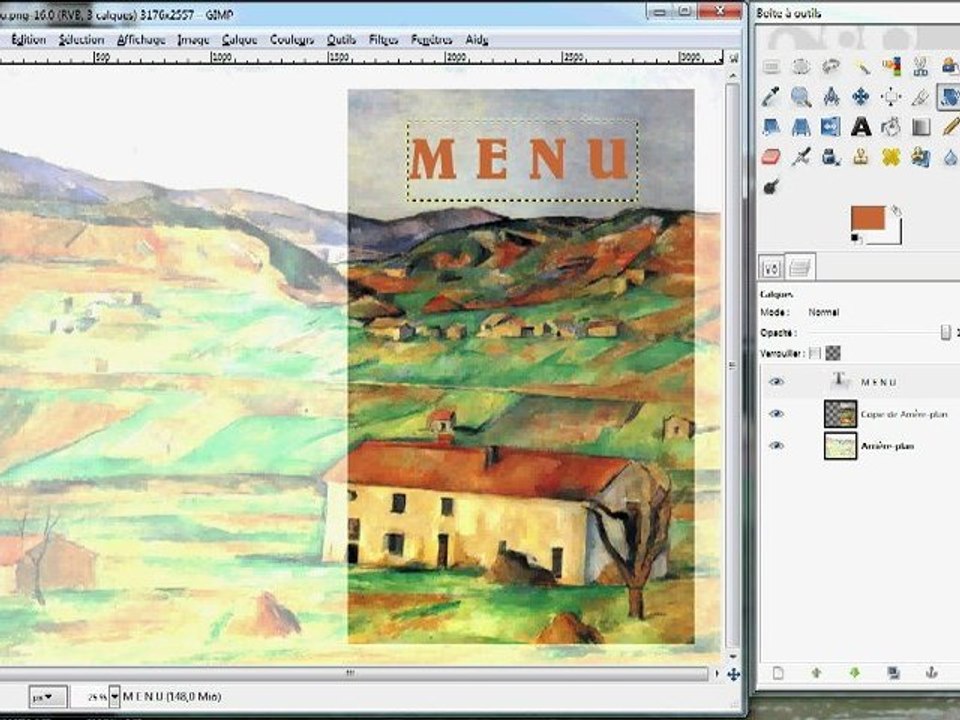Open the Filtres menu

[x=383, y=40]
